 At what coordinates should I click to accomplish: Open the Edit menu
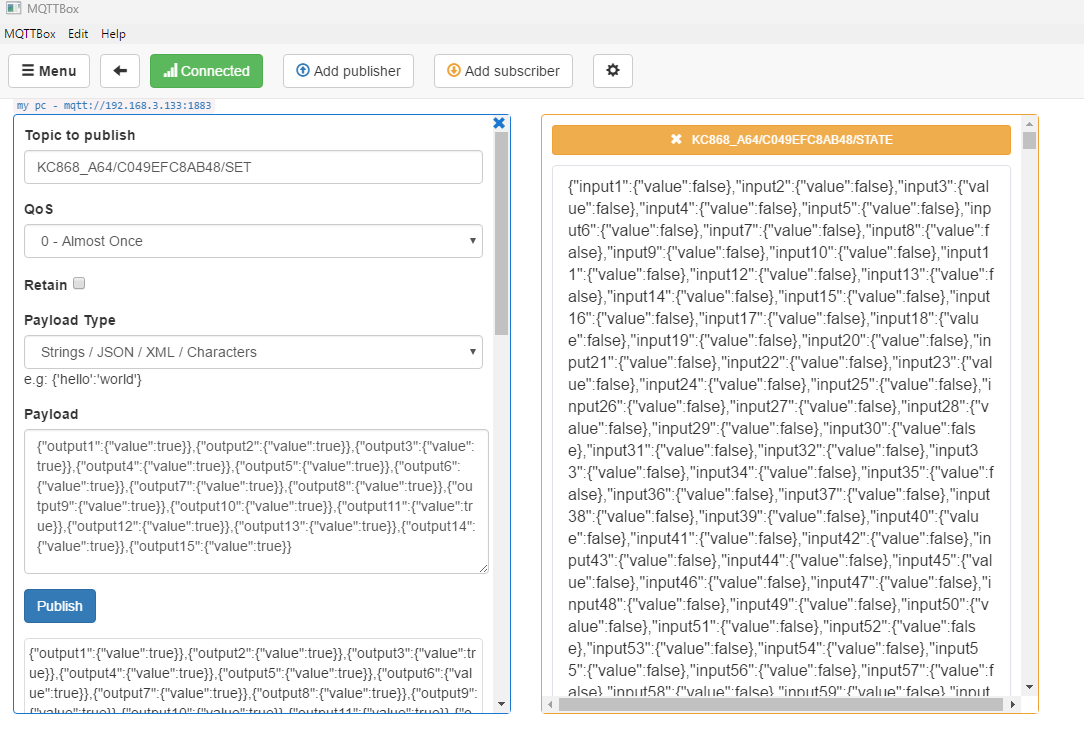78,33
